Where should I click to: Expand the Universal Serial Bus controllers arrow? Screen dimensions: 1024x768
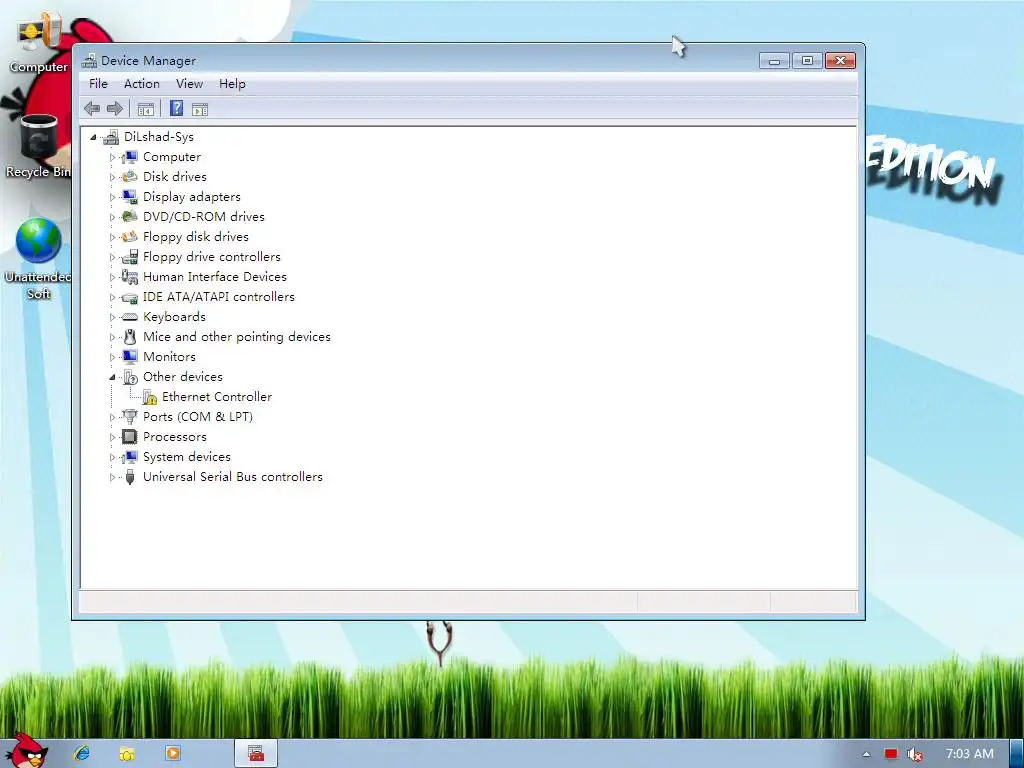point(112,477)
